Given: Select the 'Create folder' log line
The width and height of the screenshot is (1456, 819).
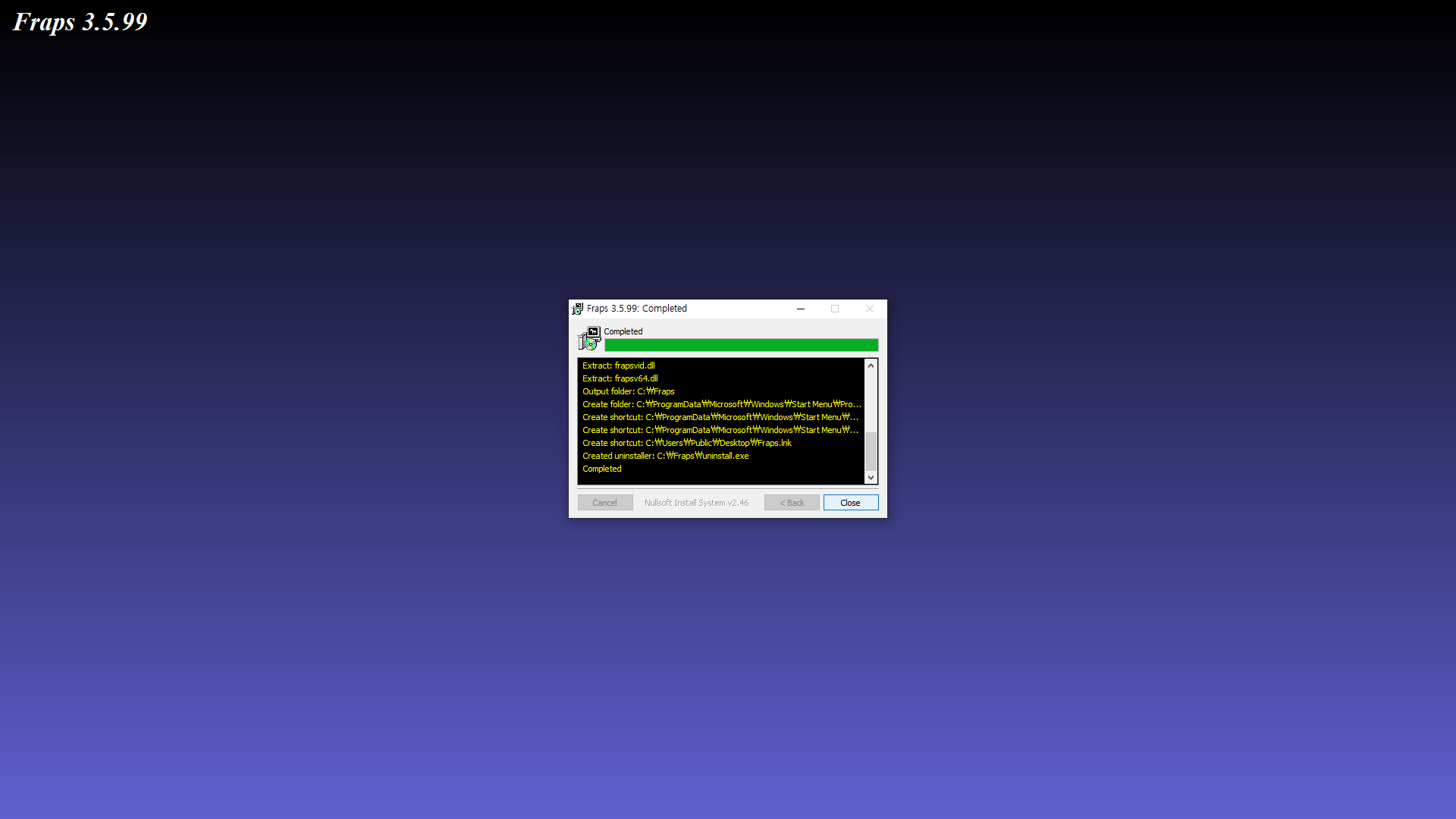Looking at the screenshot, I should (723, 404).
